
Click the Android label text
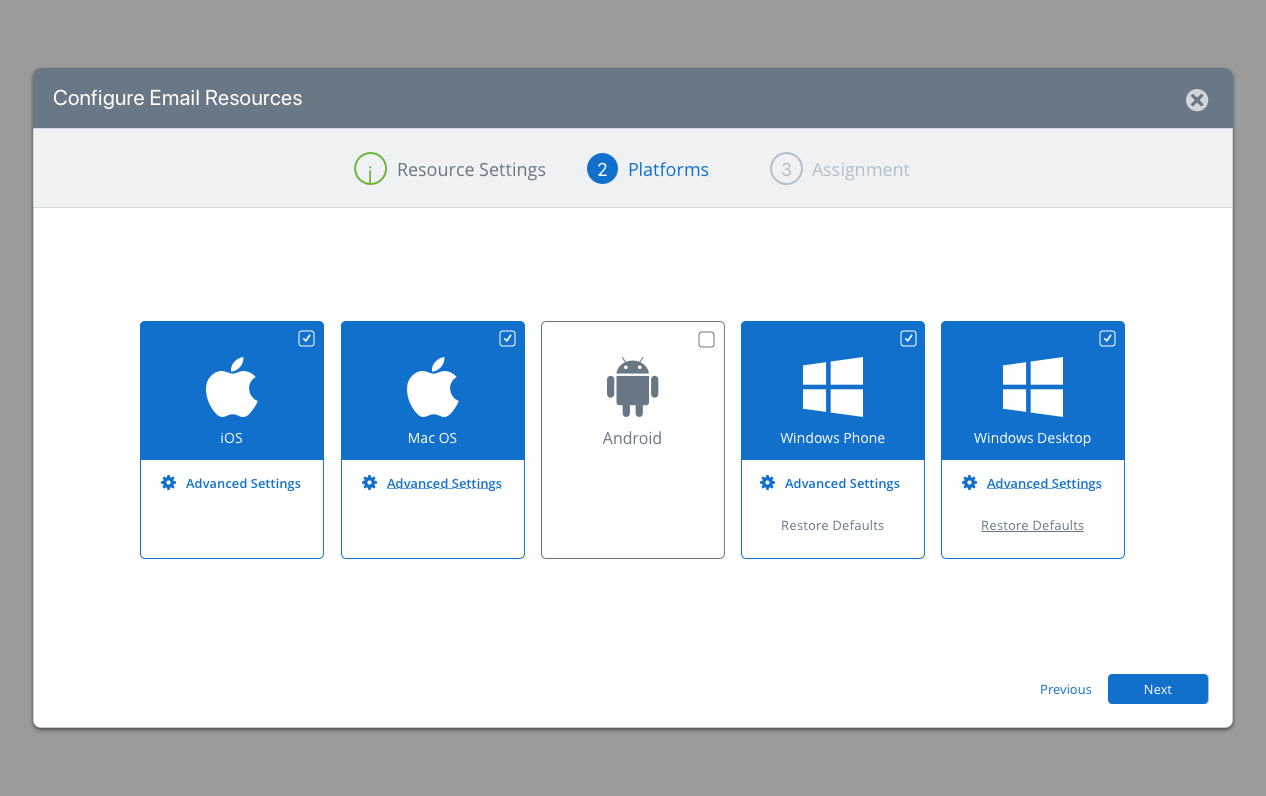632,438
